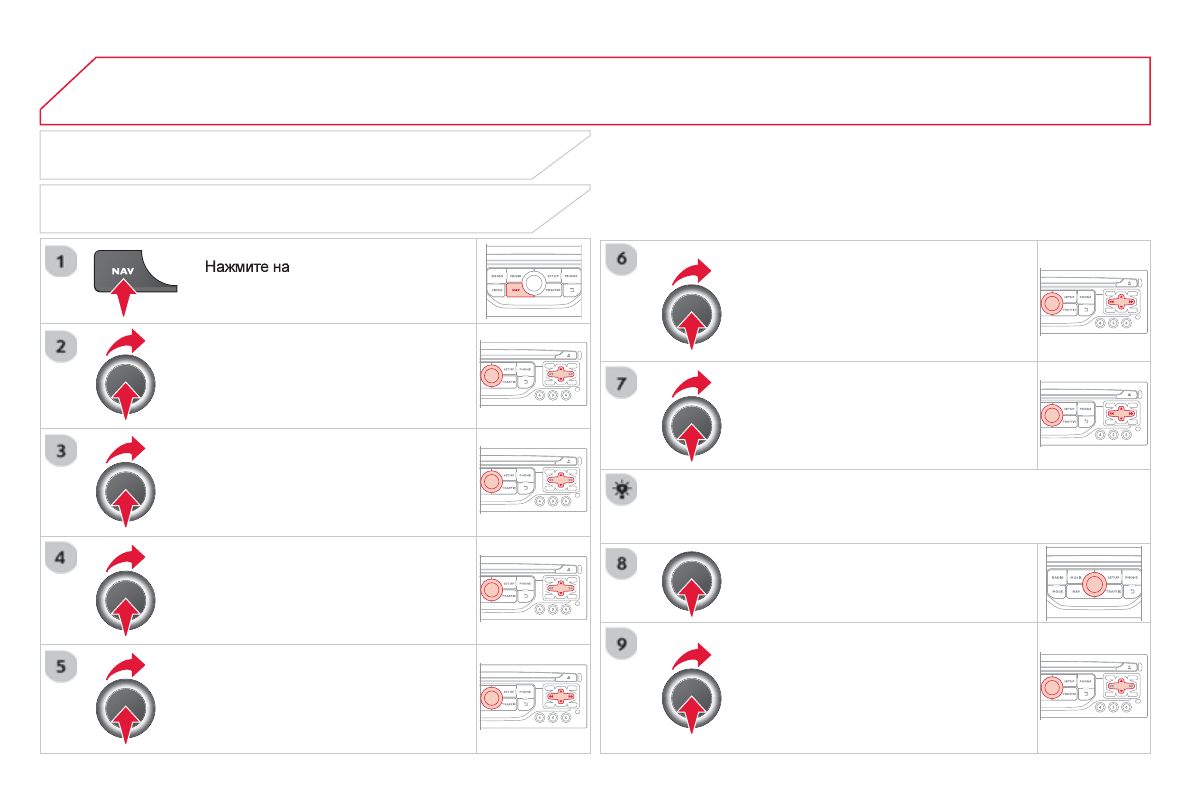This screenshot has height=794, width=1191.
Task: Click the rotary knob in step 2
Action: (125, 387)
